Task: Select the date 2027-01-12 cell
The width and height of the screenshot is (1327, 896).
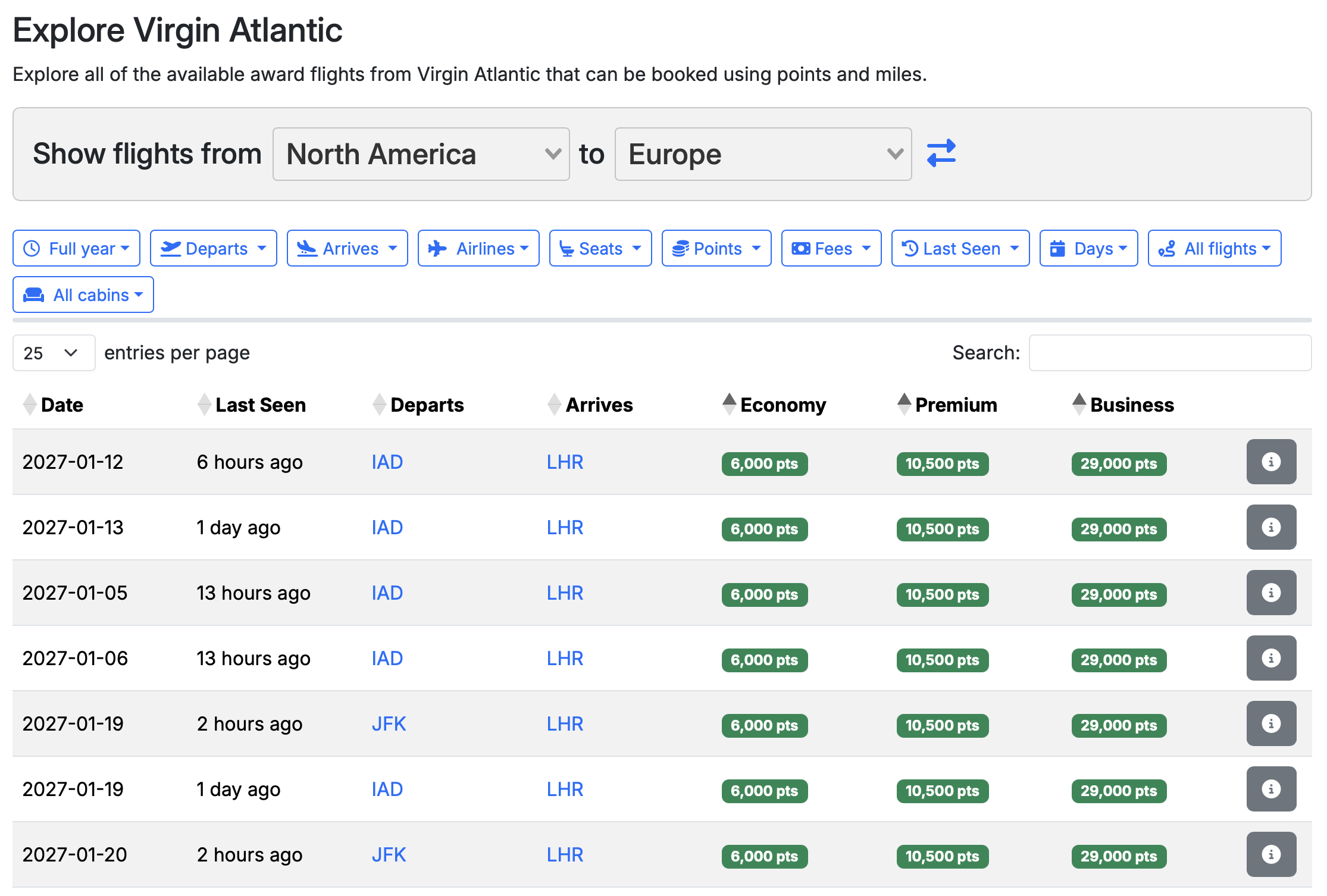Action: 73,462
